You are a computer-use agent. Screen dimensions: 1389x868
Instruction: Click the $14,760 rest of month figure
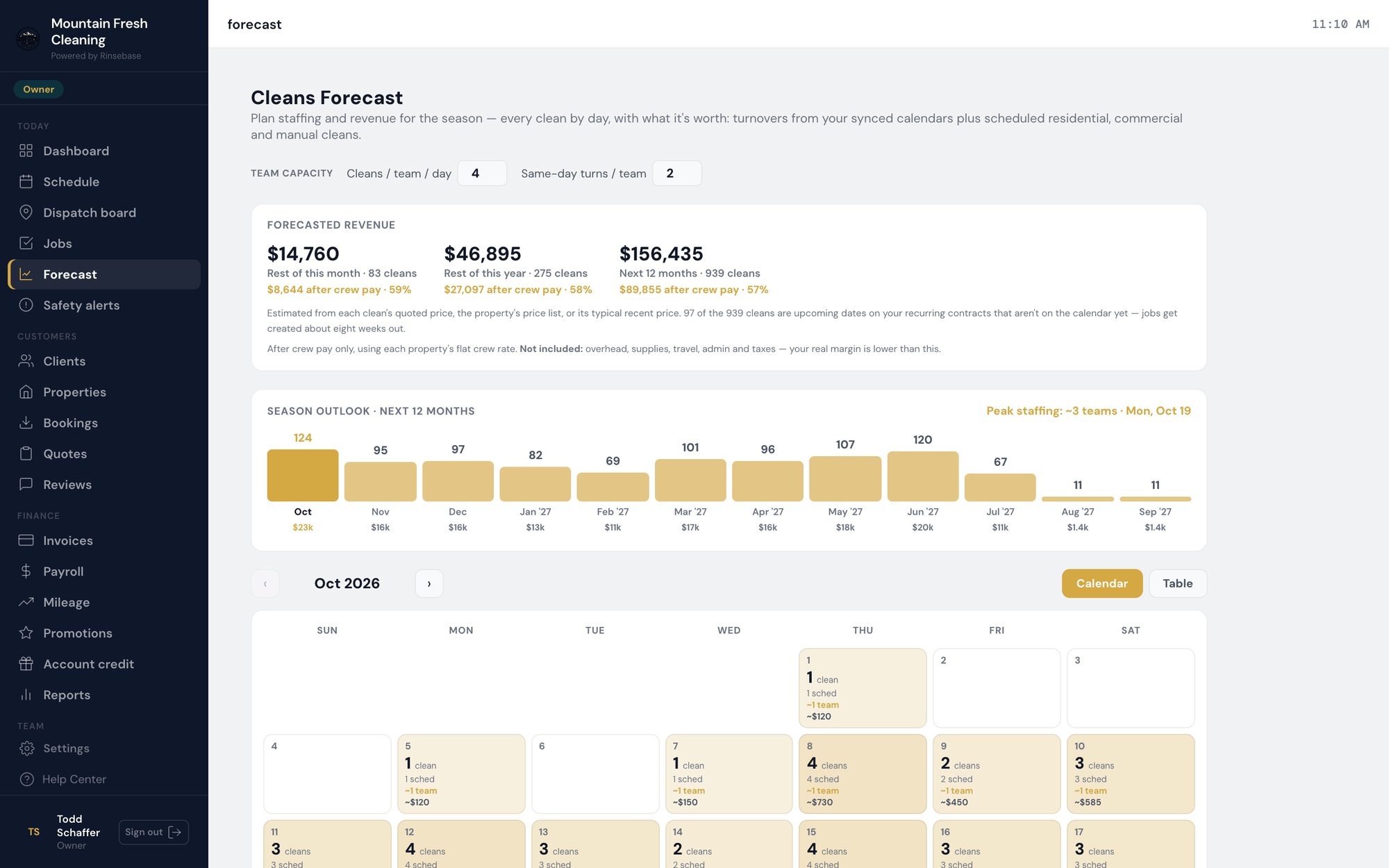[303, 253]
